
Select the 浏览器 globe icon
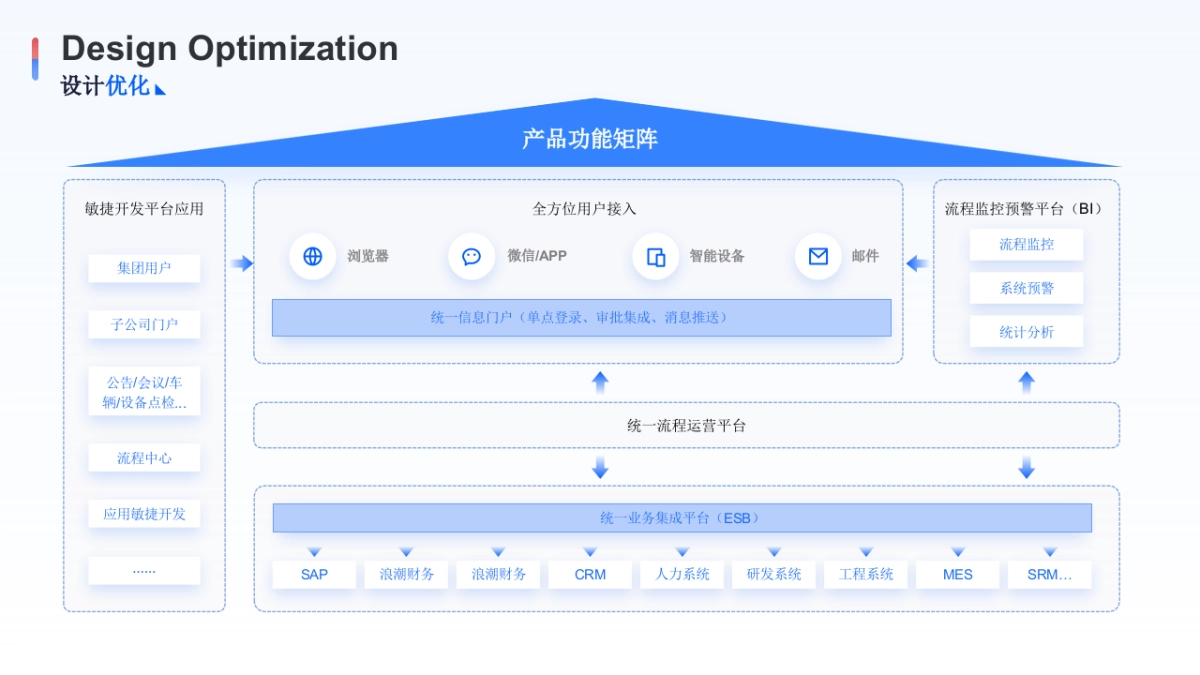pos(313,257)
